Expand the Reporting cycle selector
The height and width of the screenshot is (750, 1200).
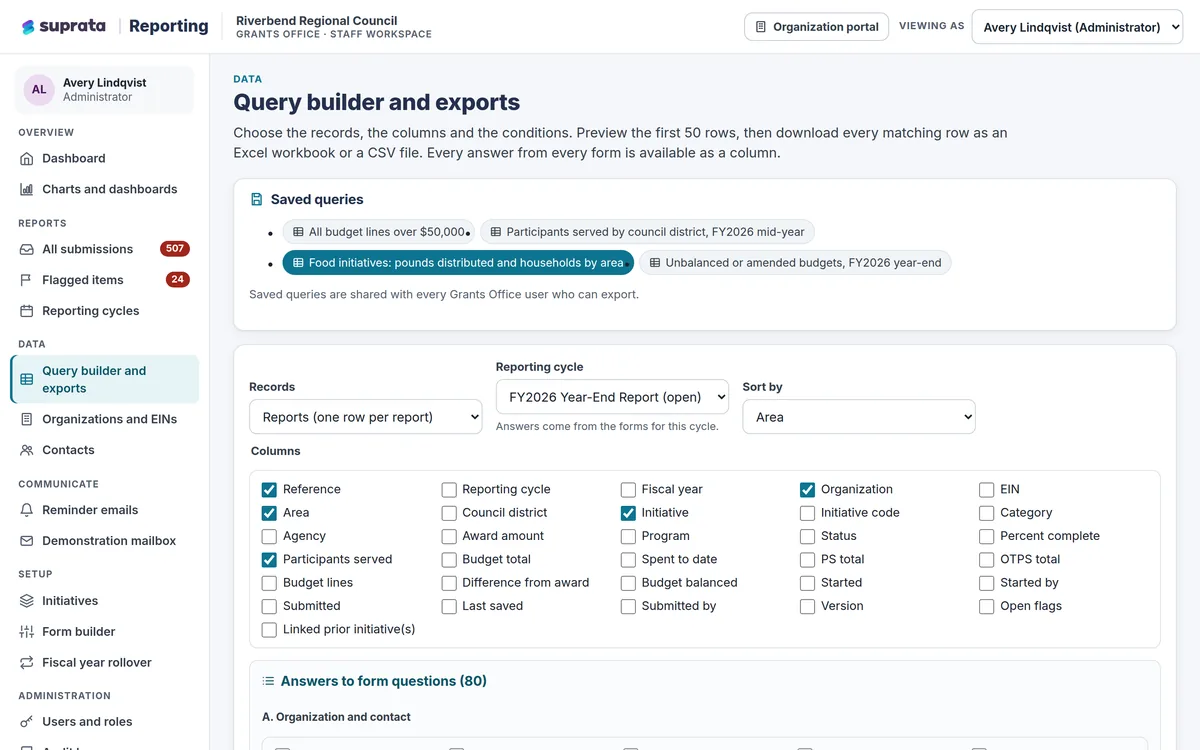[612, 397]
